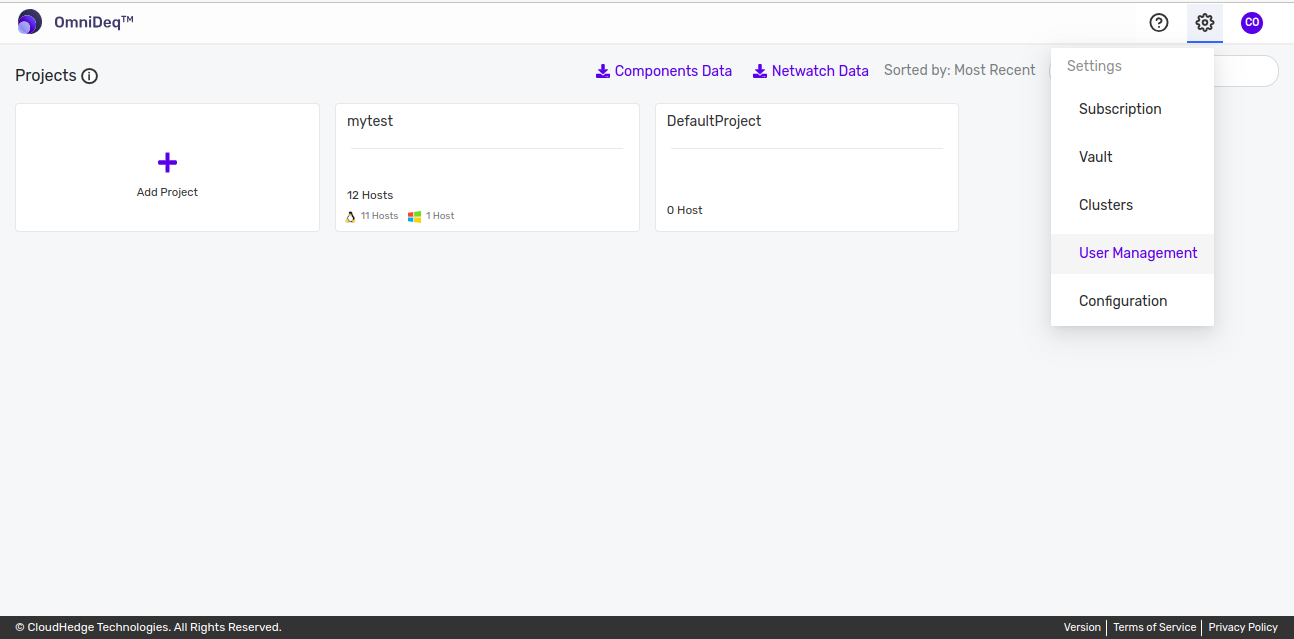Image resolution: width=1294 pixels, height=639 pixels.
Task: Download Components Data link
Action: pyautogui.click(x=664, y=71)
